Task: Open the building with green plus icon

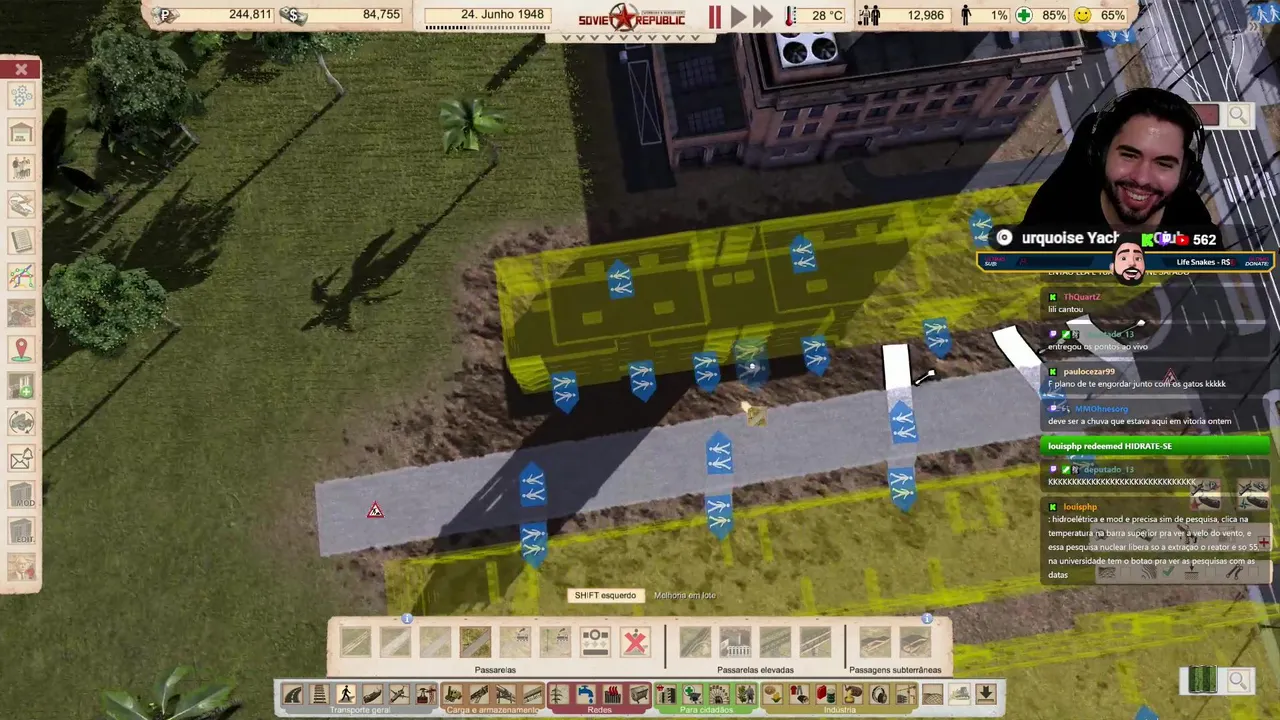Action: tap(22, 386)
